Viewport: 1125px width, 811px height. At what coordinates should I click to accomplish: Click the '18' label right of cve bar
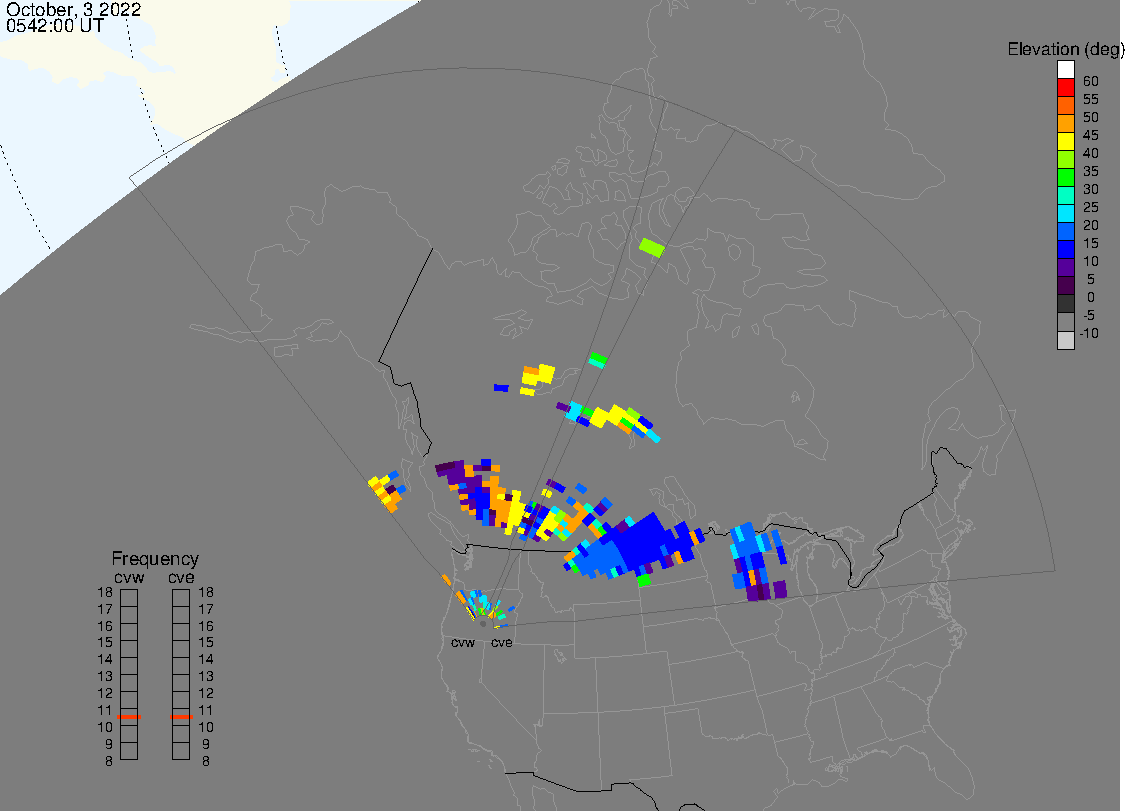206,593
